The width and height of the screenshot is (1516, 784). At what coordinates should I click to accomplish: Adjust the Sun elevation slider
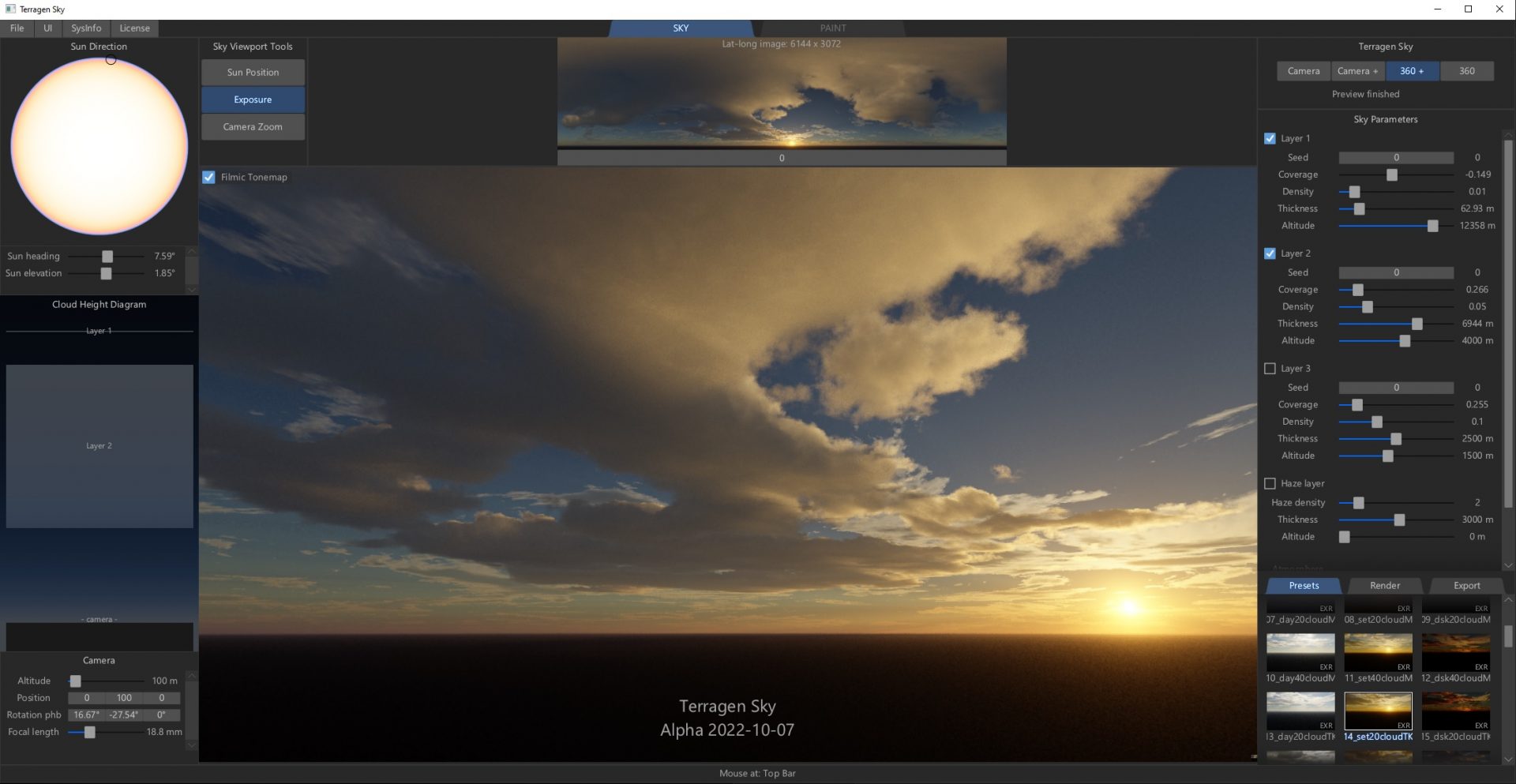(x=106, y=274)
